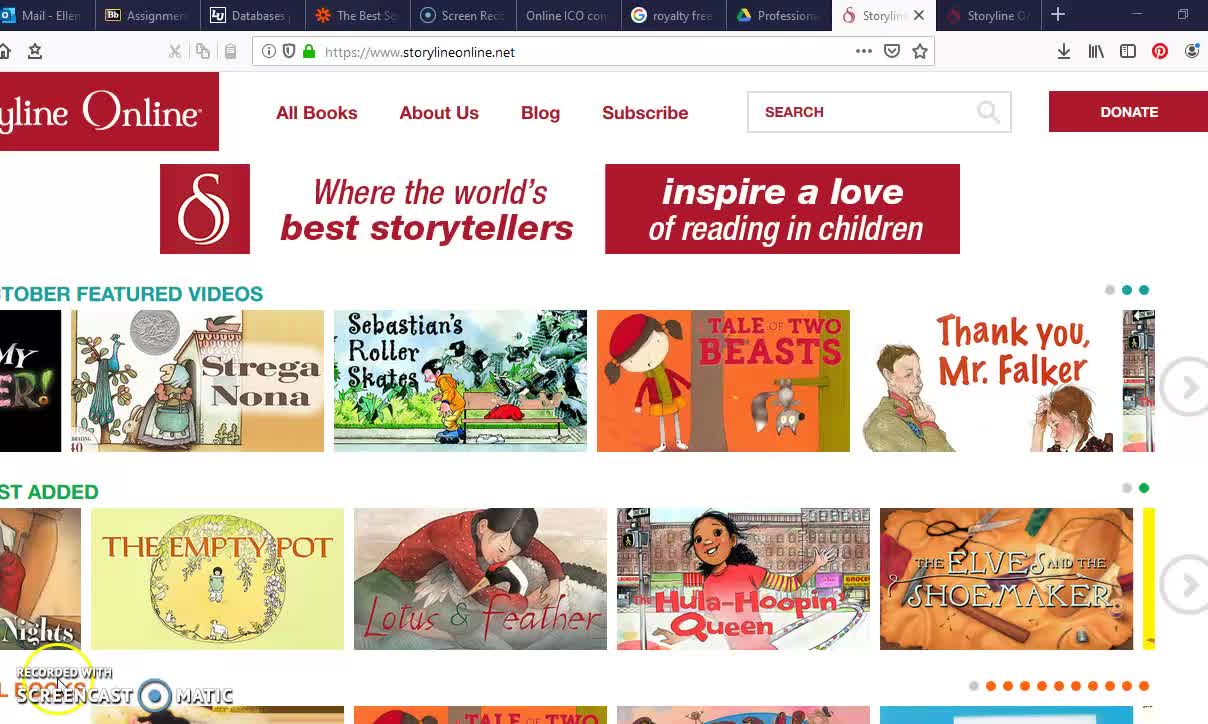The height and width of the screenshot is (724, 1208).
Task: Select second dot of featured videos pager
Action: (x=1127, y=290)
